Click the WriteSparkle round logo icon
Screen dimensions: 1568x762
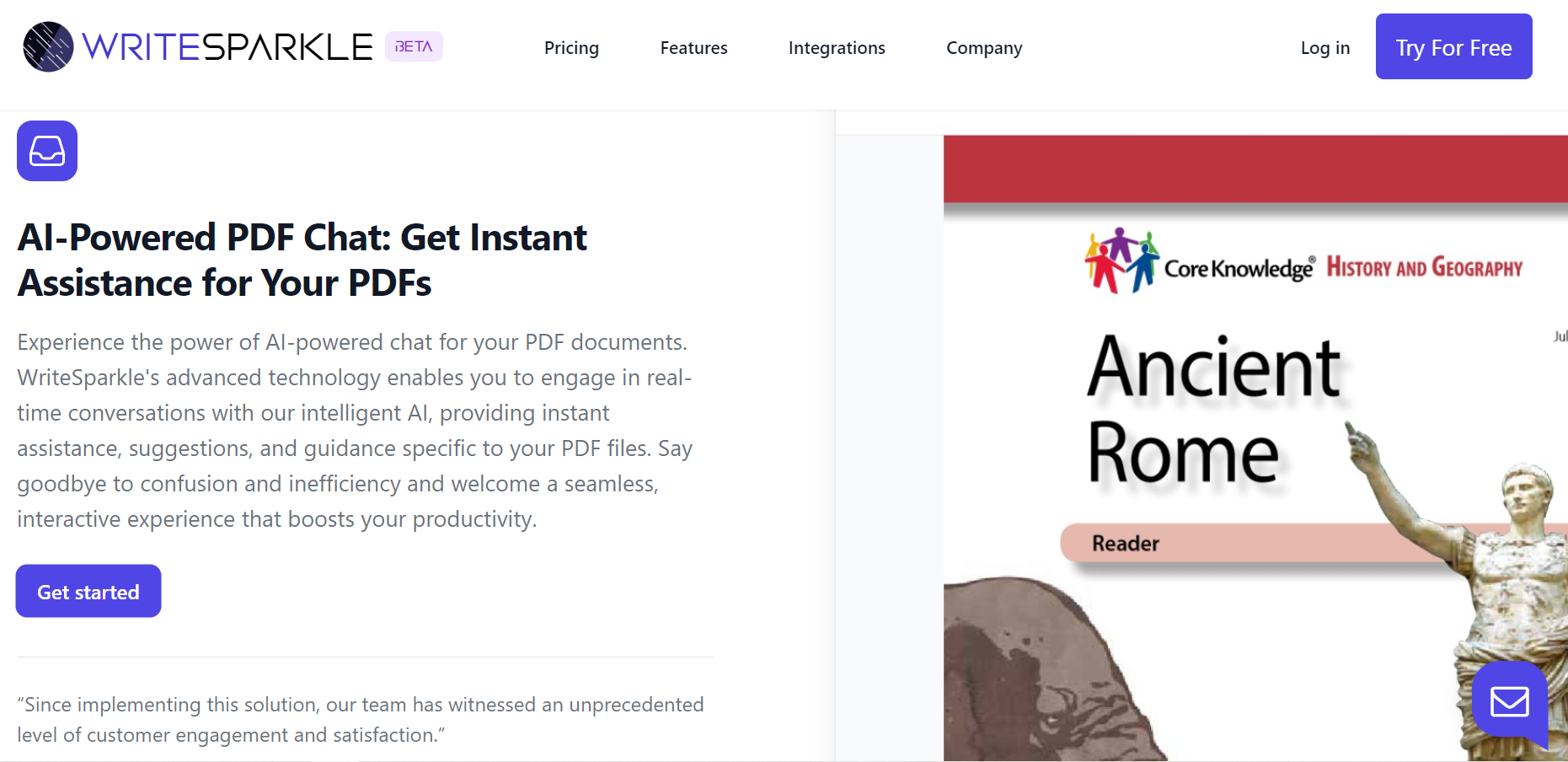click(48, 46)
